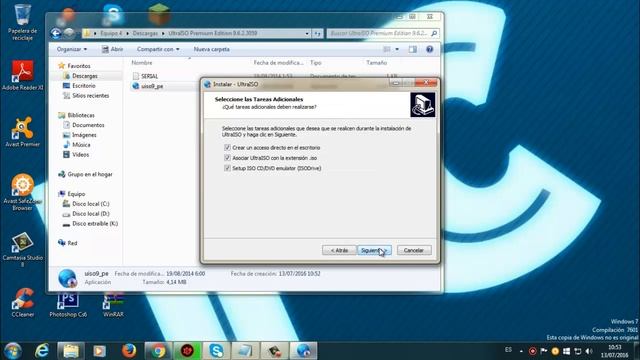Select the Avast Premier desktop icon
Image resolution: width=640 pixels, height=360 pixels.
[22, 132]
